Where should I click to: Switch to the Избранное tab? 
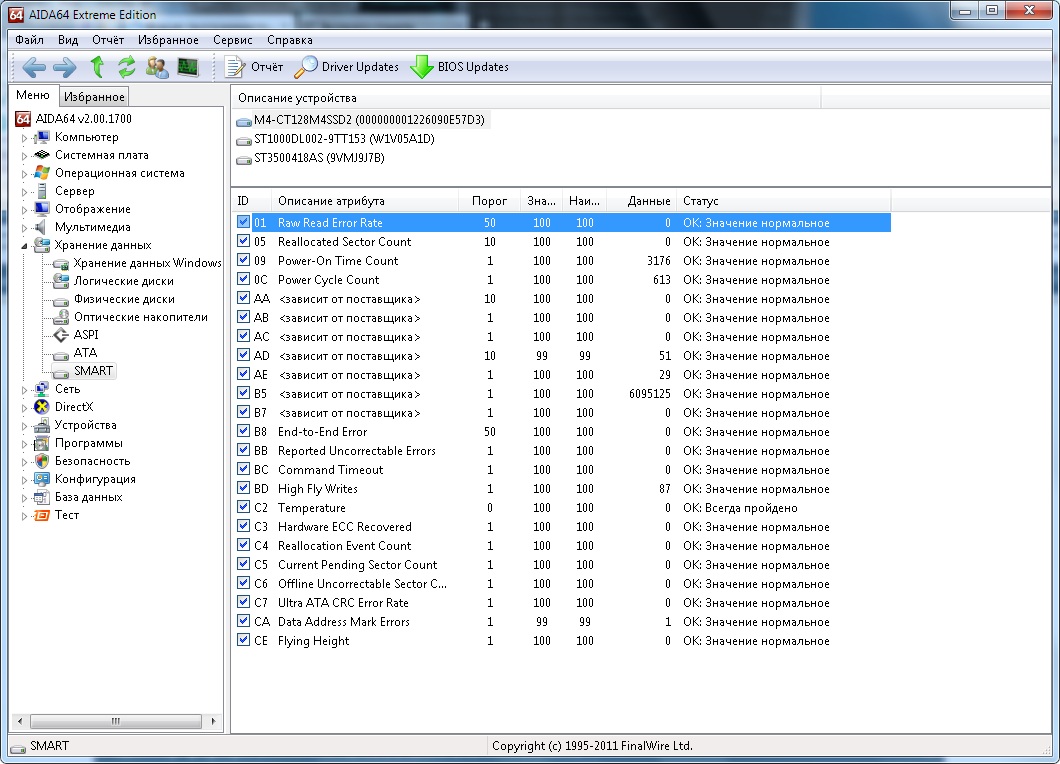pos(94,97)
